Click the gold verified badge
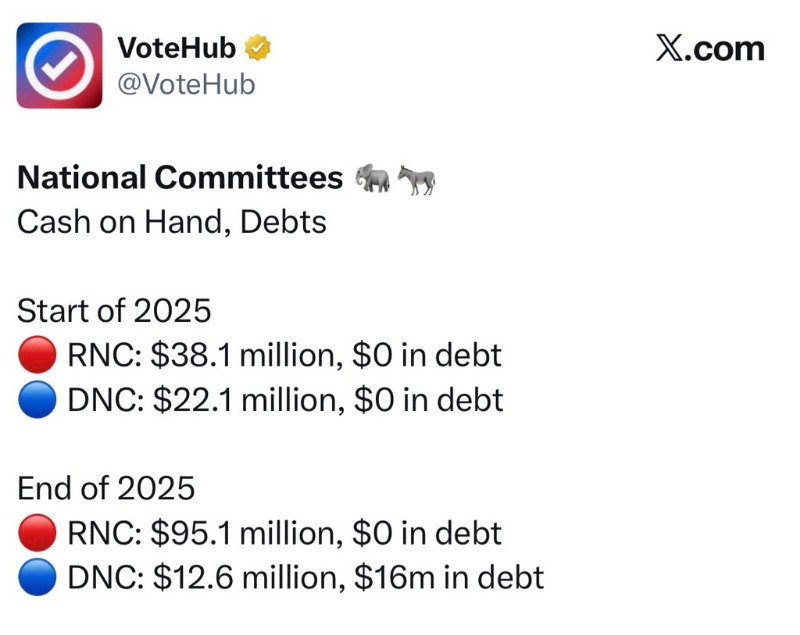Viewport: 800px width, 635px height. (259, 47)
